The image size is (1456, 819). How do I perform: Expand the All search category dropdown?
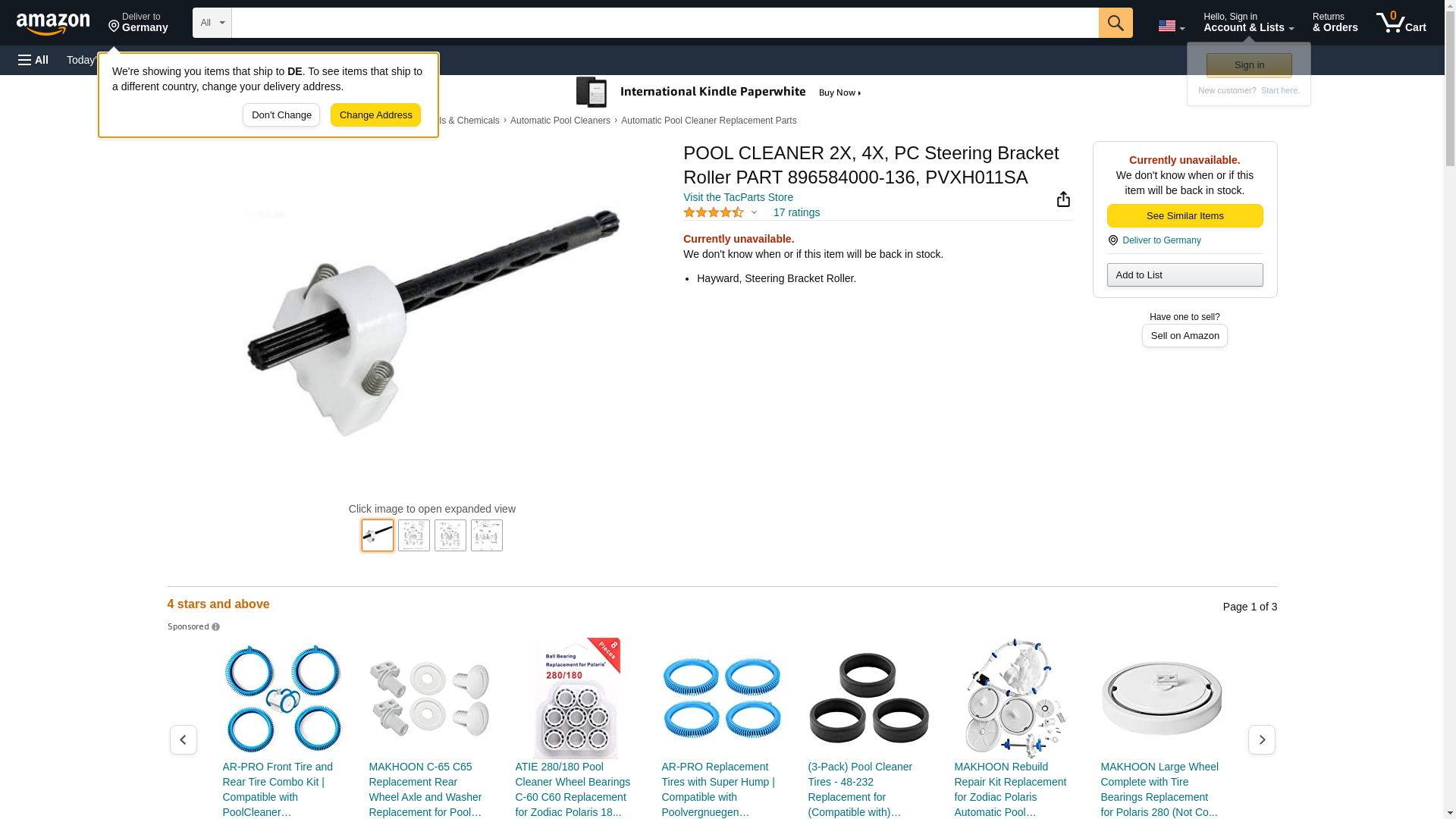pyautogui.click(x=212, y=23)
